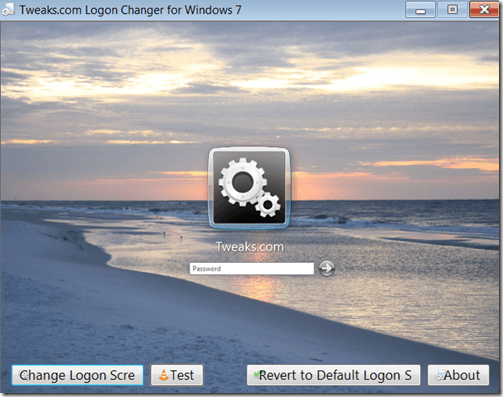Click the Tweaks.com username label
503x397 pixels.
(x=250, y=247)
